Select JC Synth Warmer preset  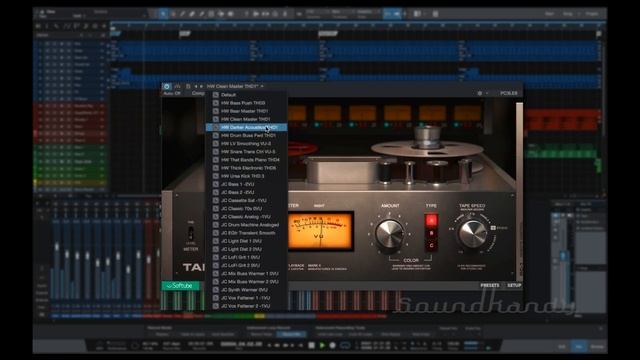click(247, 290)
